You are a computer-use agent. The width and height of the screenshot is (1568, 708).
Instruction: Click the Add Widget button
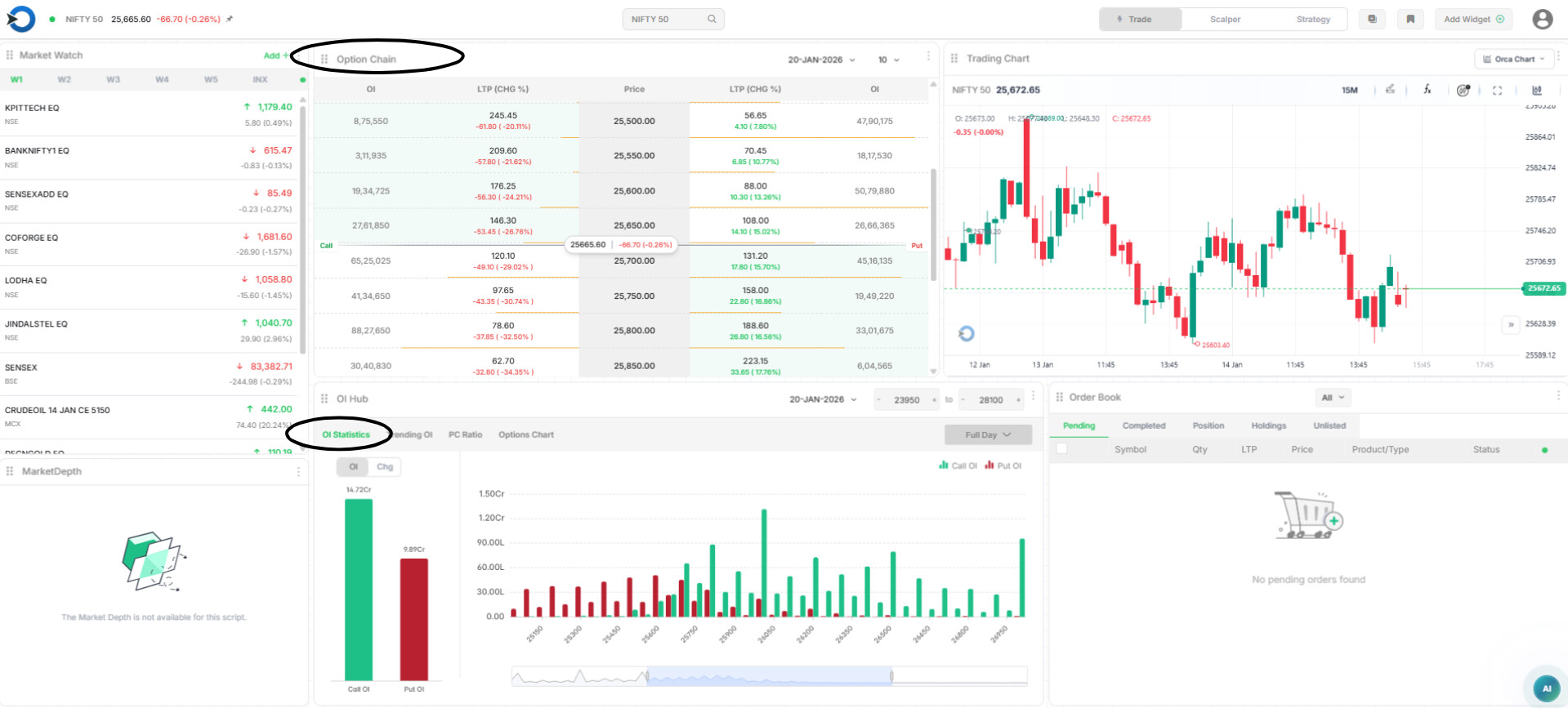pyautogui.click(x=1473, y=19)
